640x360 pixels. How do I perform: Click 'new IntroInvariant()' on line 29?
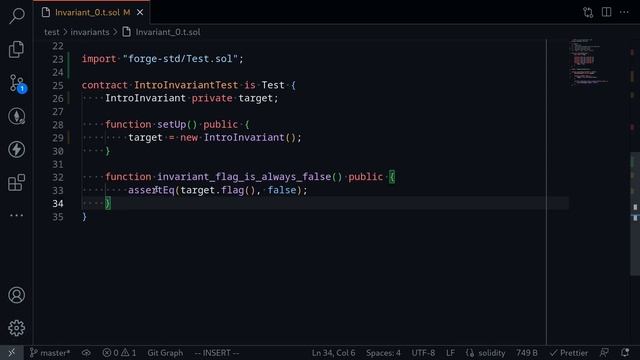(240, 138)
